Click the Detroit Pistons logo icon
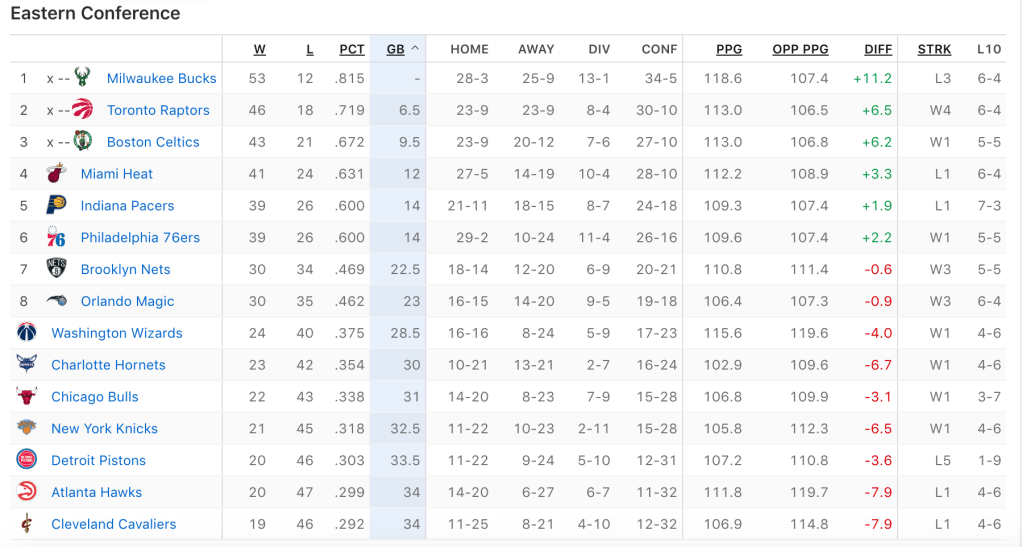Viewport: 1022px width, 547px height. click(26, 460)
